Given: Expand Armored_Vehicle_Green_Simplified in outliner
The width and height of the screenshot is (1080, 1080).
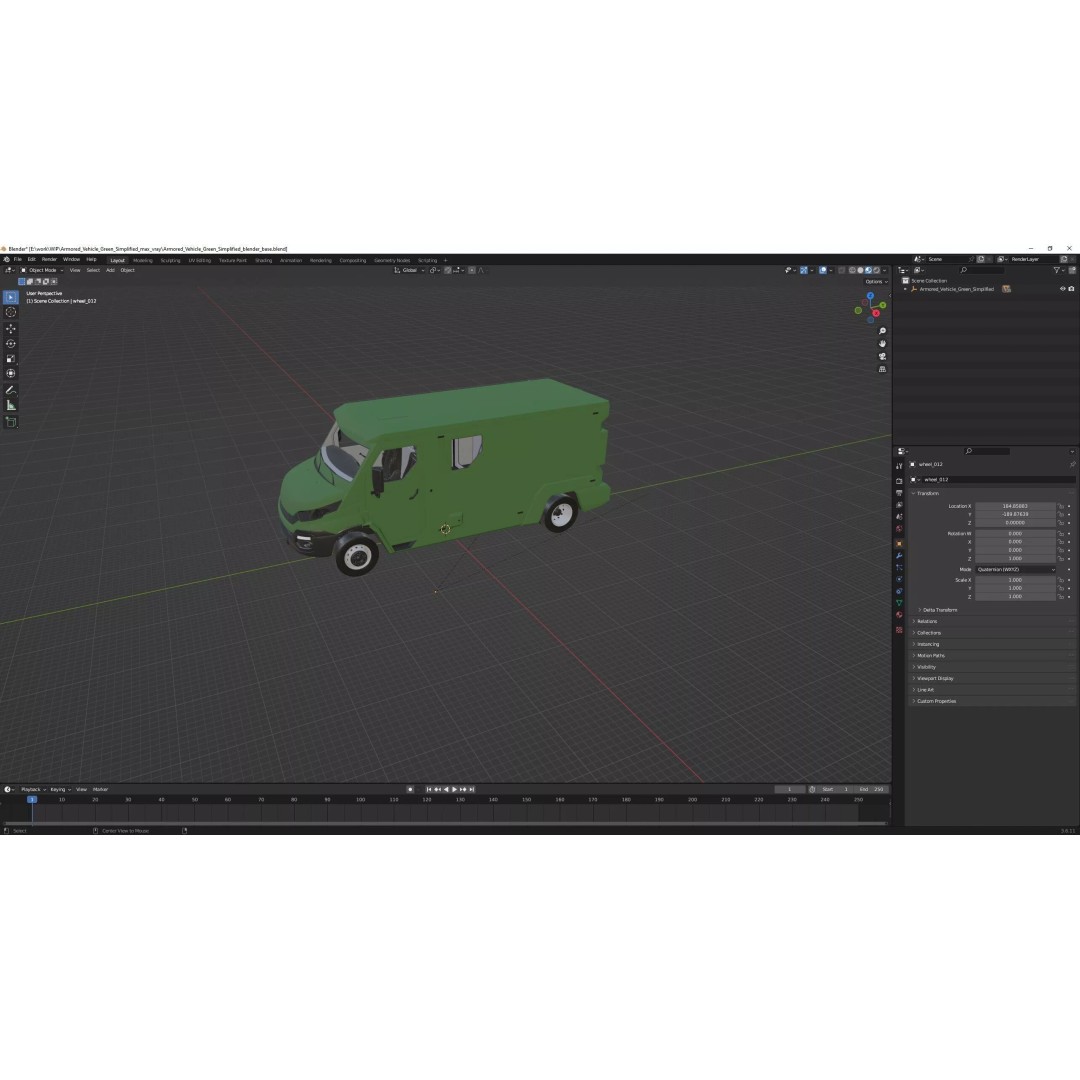Looking at the screenshot, I should click(x=905, y=289).
